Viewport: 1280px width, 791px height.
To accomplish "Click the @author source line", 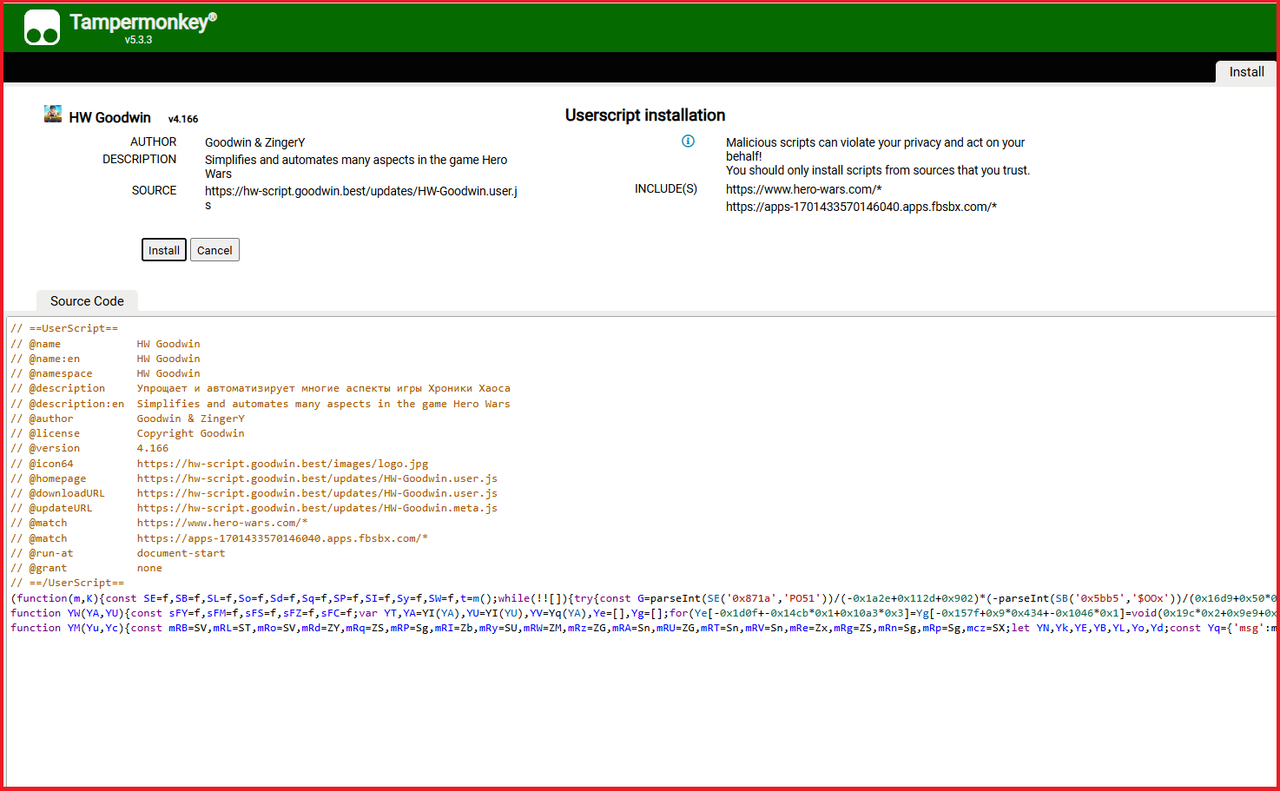I will (x=127, y=418).
